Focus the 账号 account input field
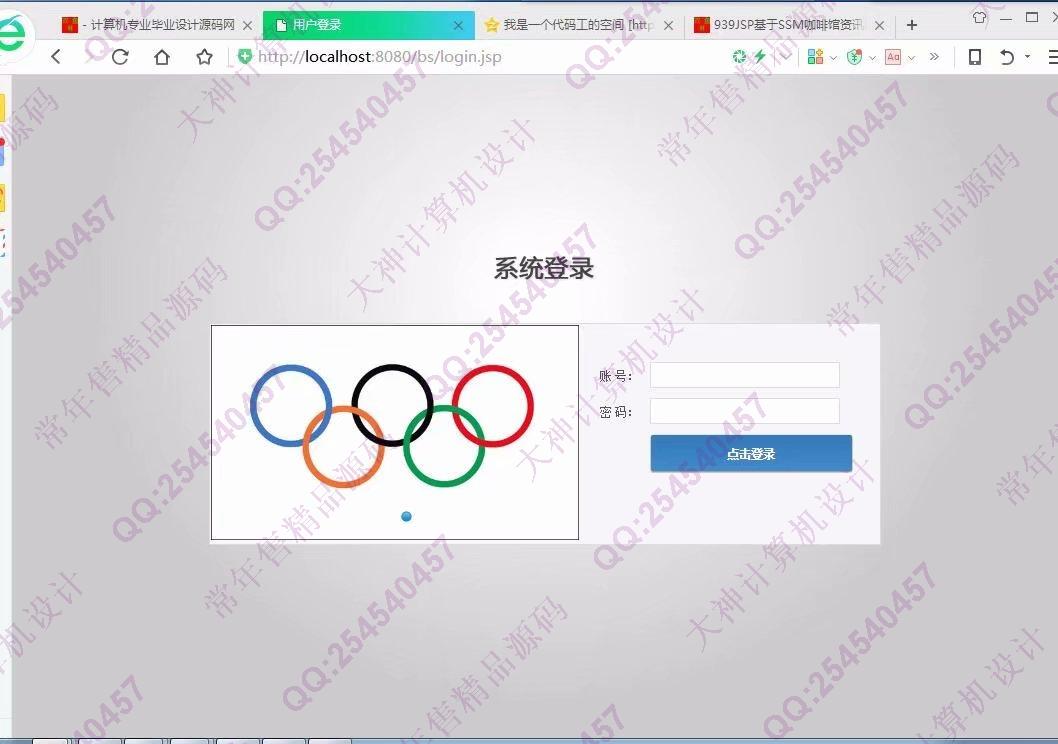This screenshot has height=744, width=1058. click(745, 375)
